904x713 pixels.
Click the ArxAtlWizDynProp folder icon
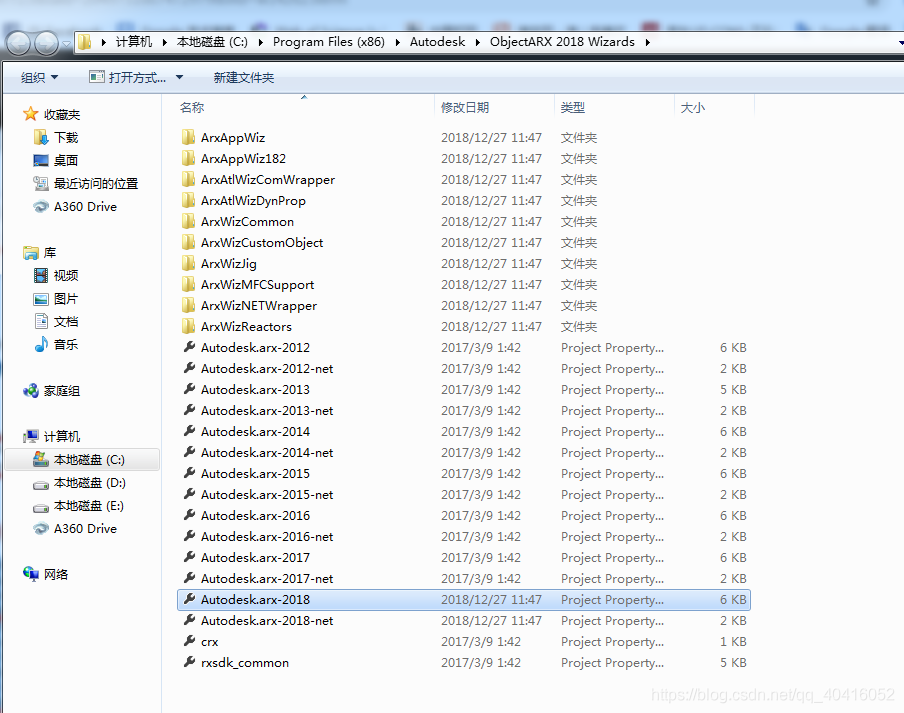pyautogui.click(x=189, y=200)
